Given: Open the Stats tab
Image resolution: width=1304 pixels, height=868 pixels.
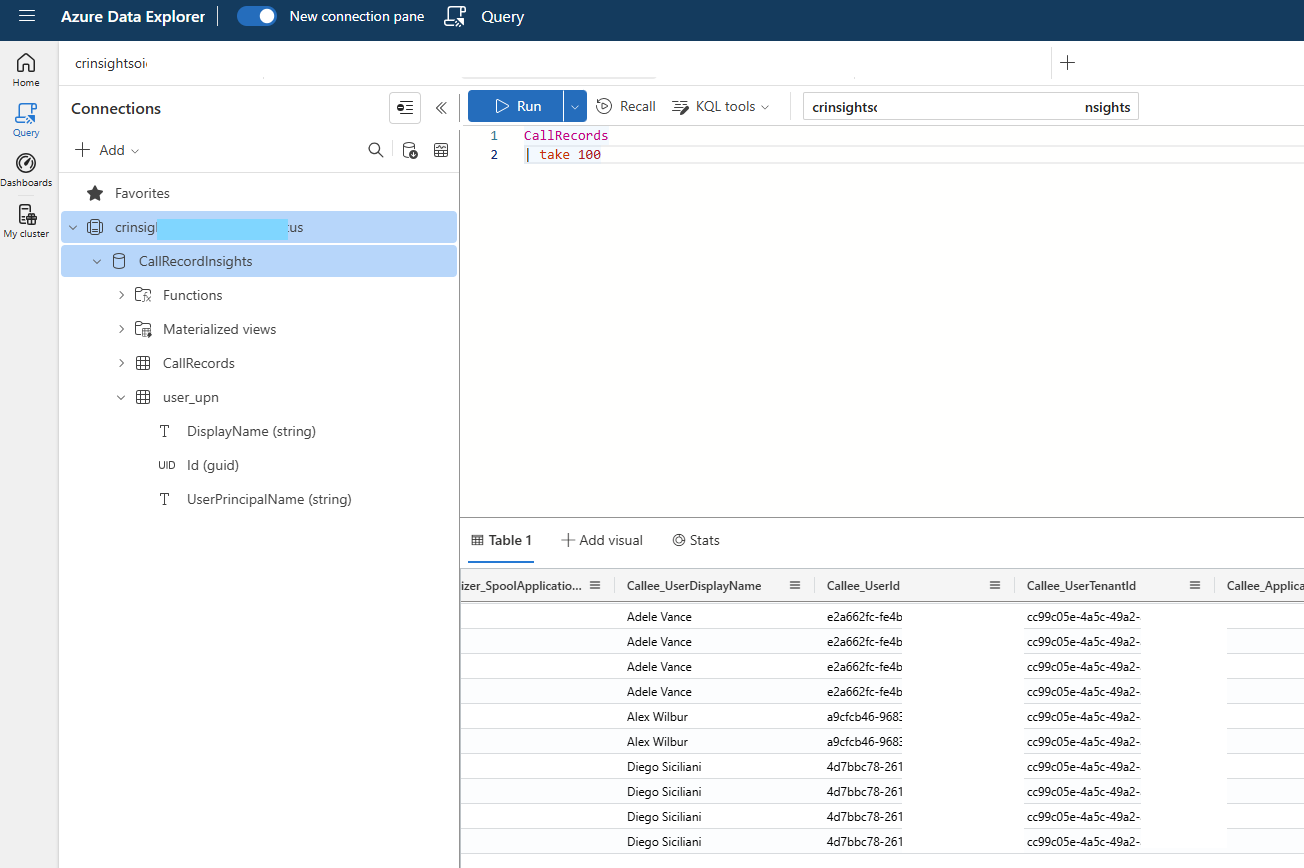Looking at the screenshot, I should pos(695,540).
